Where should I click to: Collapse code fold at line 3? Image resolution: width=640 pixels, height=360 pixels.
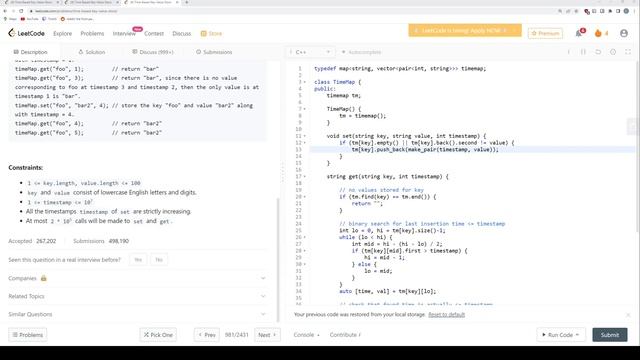click(305, 82)
